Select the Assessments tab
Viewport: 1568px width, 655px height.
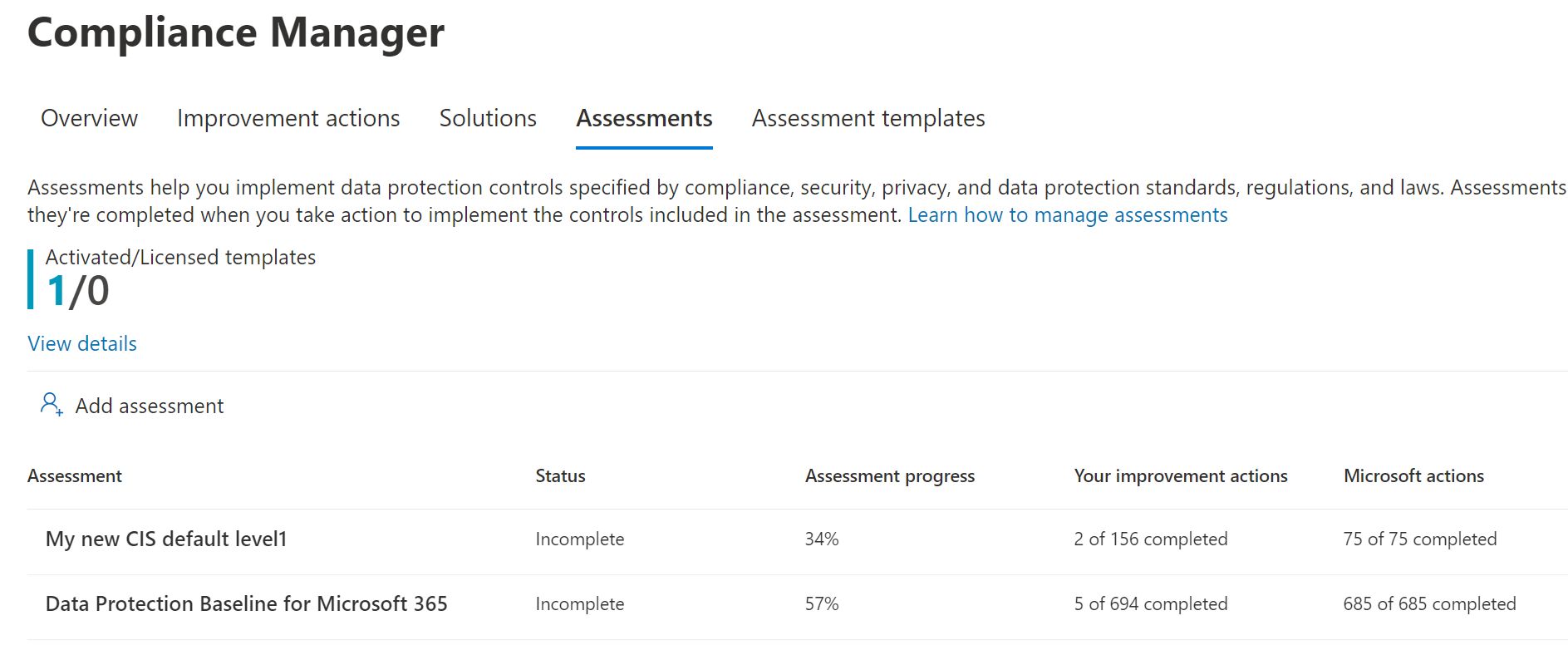(x=644, y=119)
